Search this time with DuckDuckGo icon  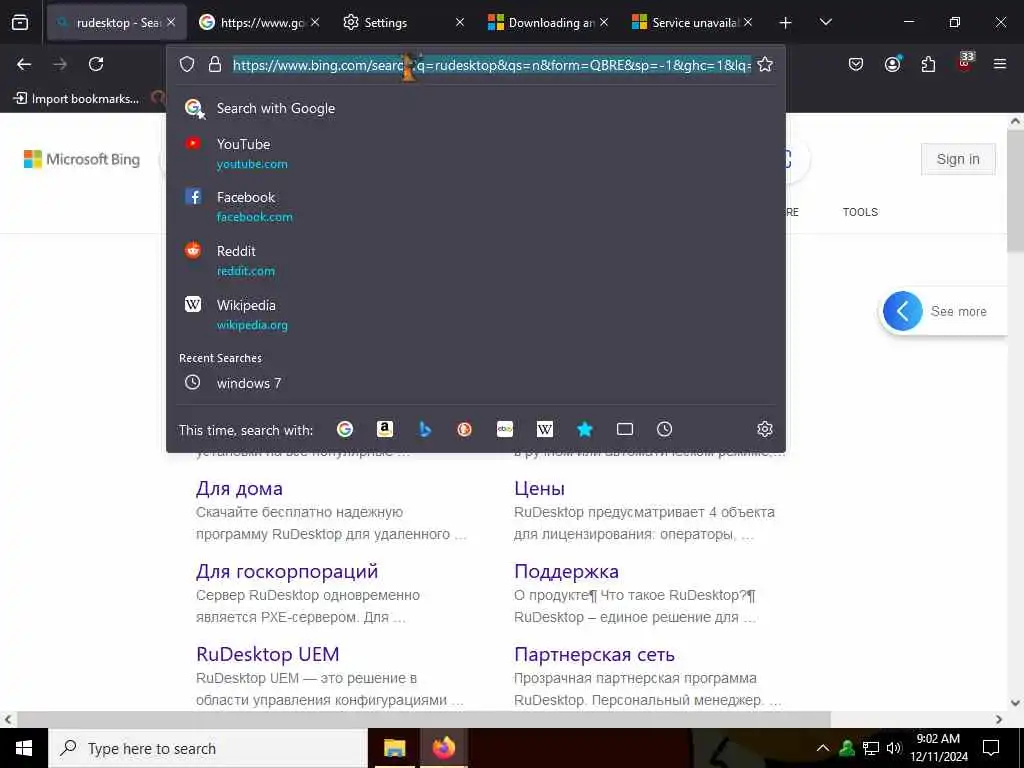click(464, 429)
